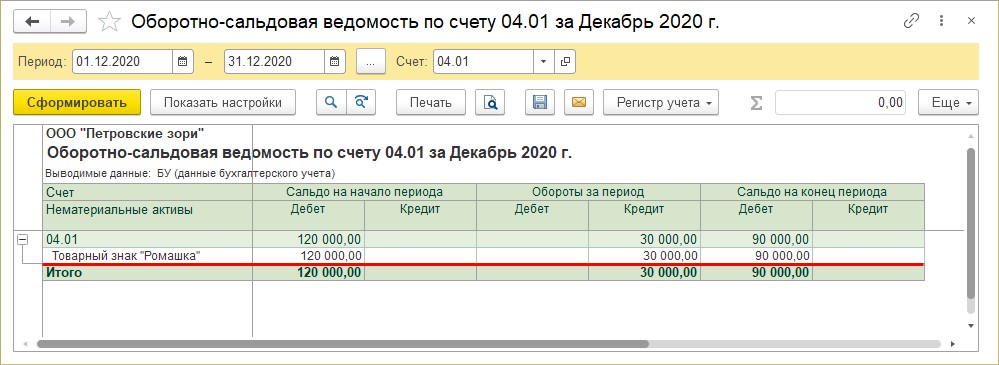Focus the end date field 31.12.2020

275,62
